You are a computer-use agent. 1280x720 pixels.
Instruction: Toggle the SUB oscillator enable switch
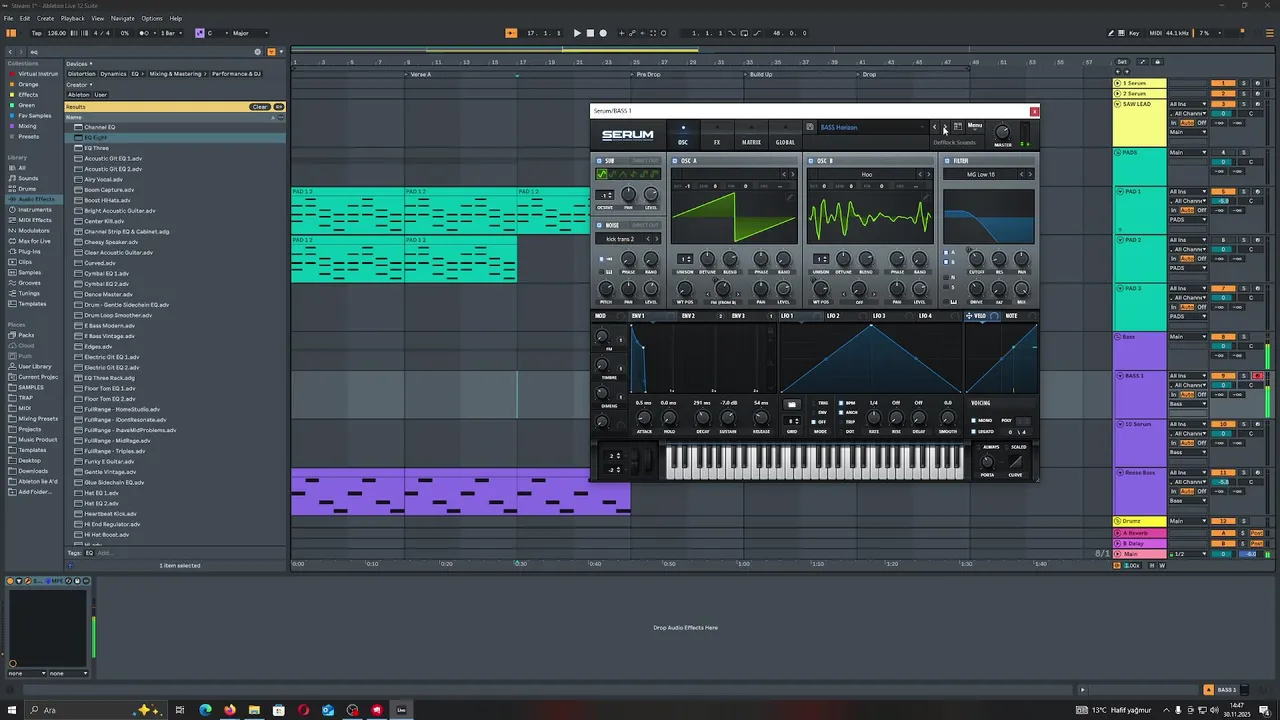[x=600, y=160]
